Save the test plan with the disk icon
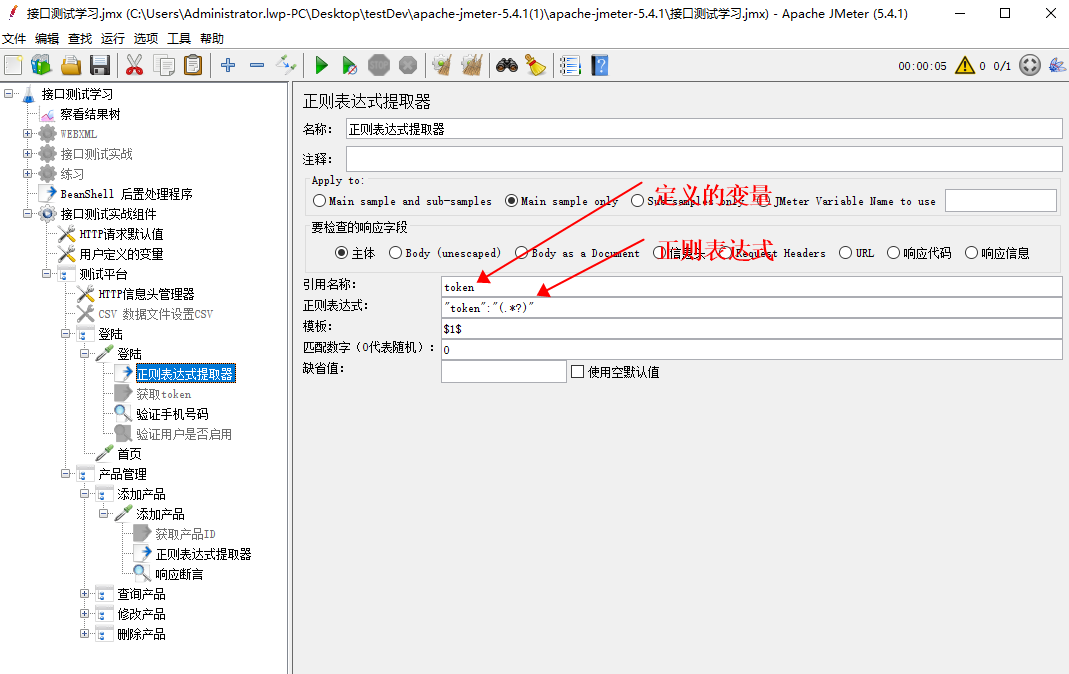The width and height of the screenshot is (1069, 674). pyautogui.click(x=100, y=65)
